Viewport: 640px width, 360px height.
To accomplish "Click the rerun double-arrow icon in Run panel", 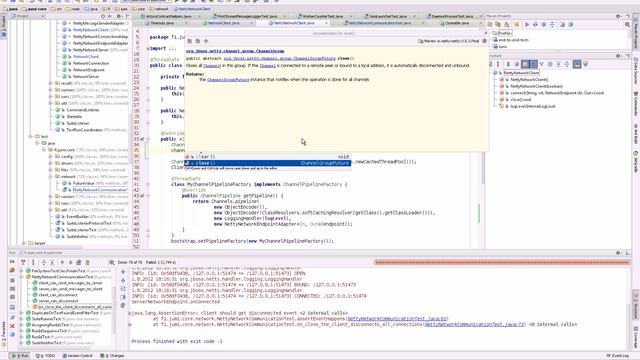I will pyautogui.click(x=12, y=262).
